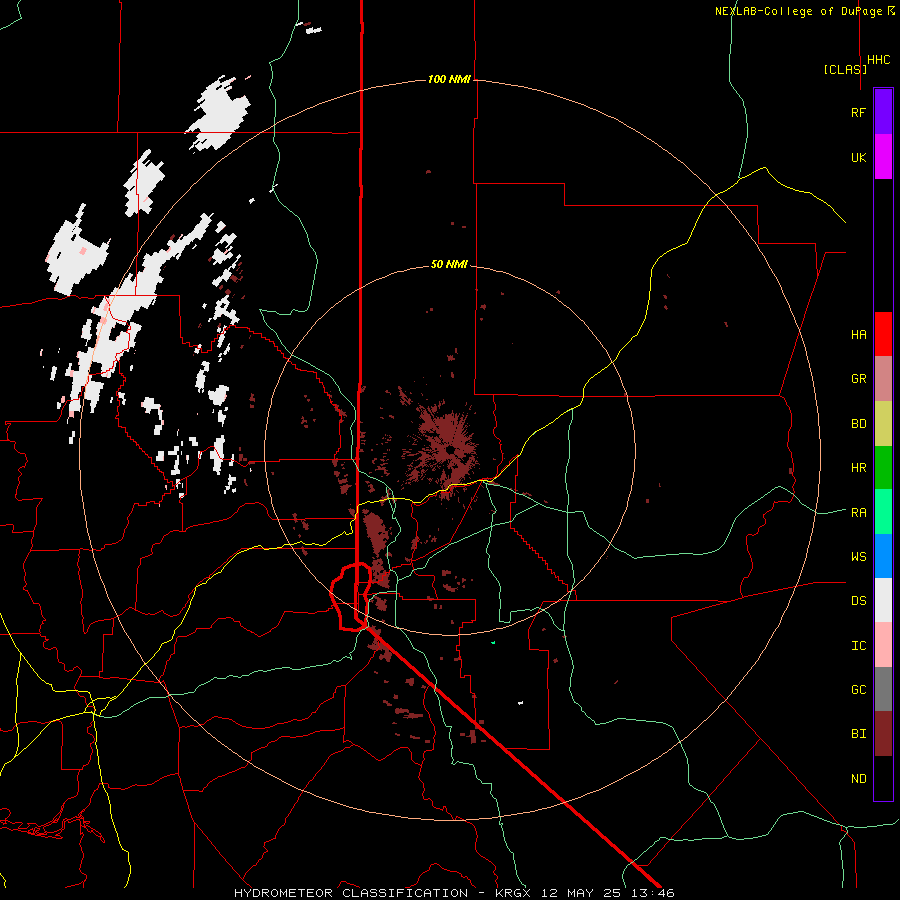Click the HR green legend swatch

coord(883,468)
